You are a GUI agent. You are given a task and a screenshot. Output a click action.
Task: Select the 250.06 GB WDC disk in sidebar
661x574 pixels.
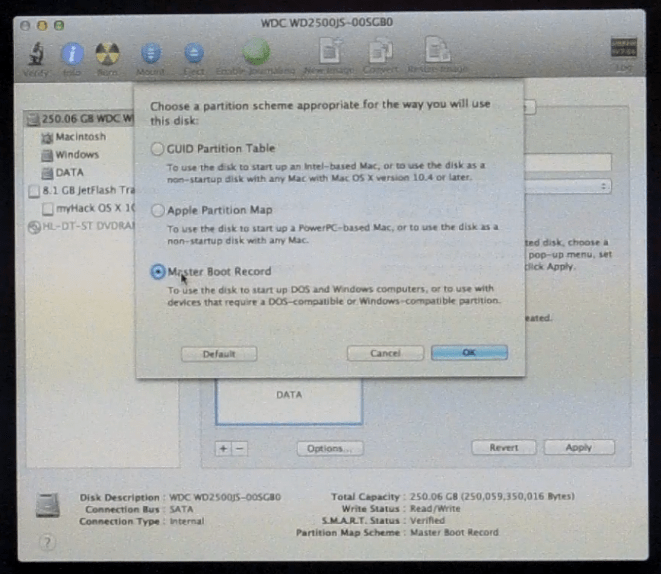[x=79, y=119]
